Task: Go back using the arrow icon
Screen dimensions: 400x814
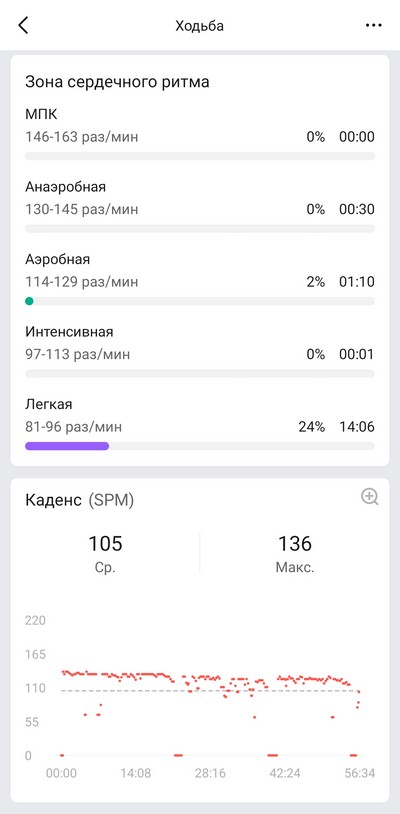Action: pos(23,25)
